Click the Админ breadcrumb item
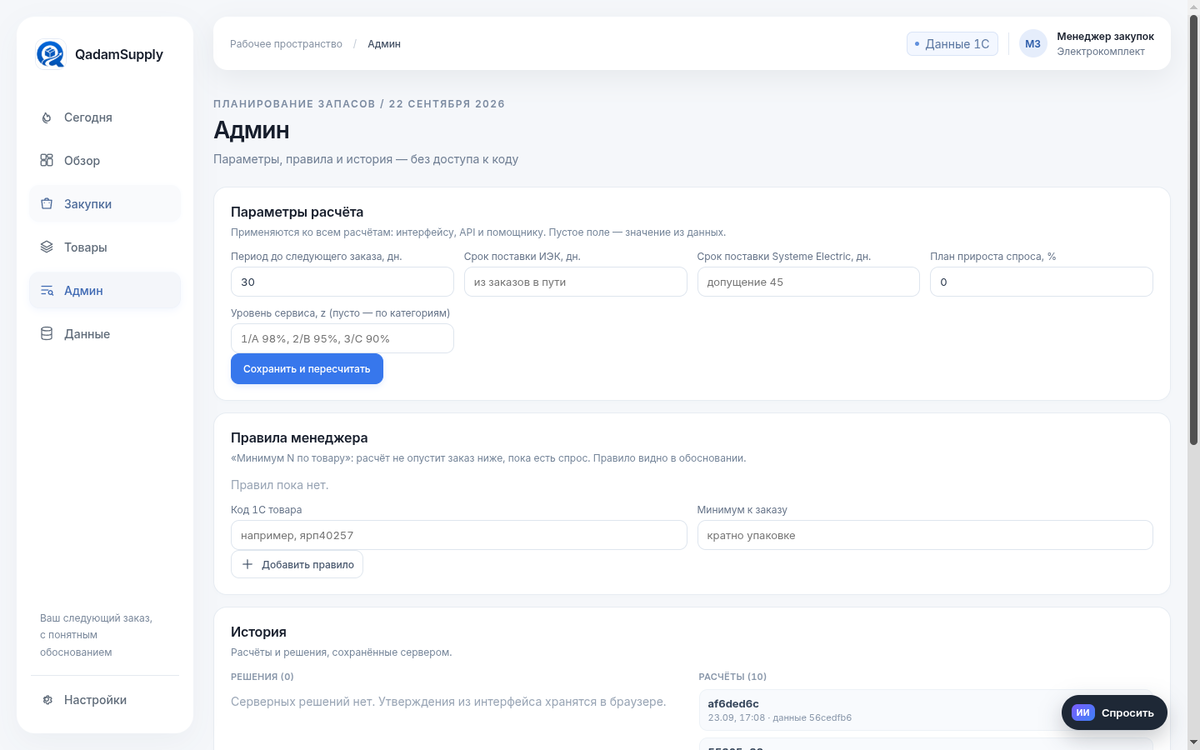The width and height of the screenshot is (1200, 750). (384, 44)
